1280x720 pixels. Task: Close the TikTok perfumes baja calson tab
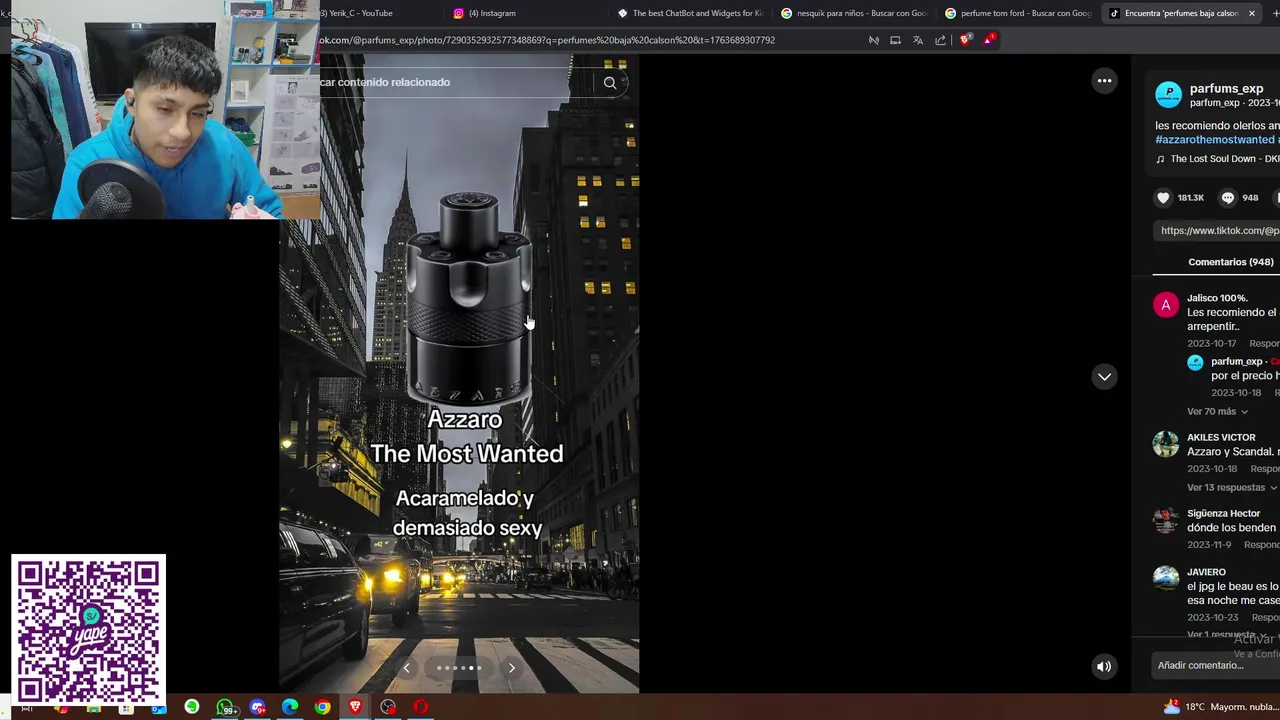point(1251,13)
